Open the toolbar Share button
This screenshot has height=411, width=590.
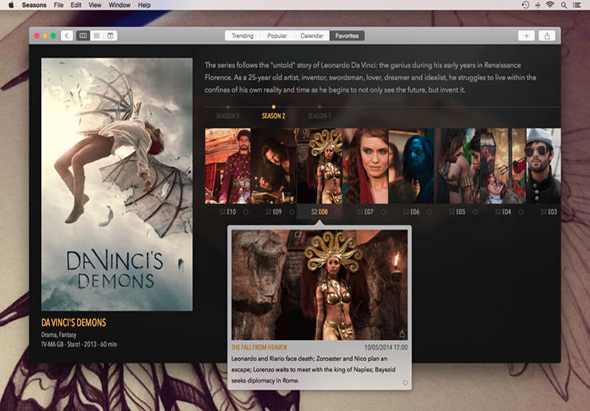[547, 36]
